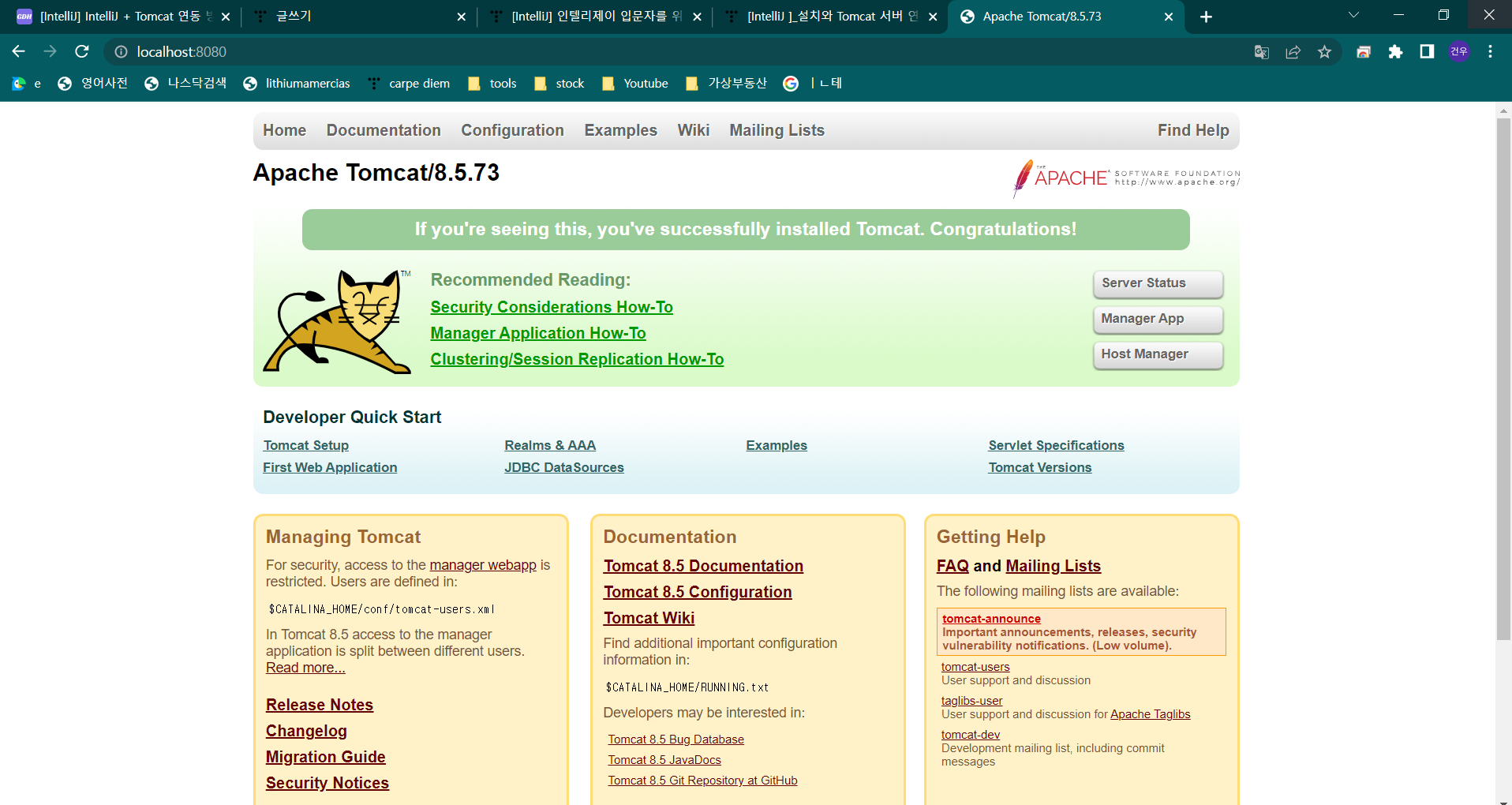
Task: Select Mailing Lists in Tomcat navigation bar
Action: [x=777, y=130]
